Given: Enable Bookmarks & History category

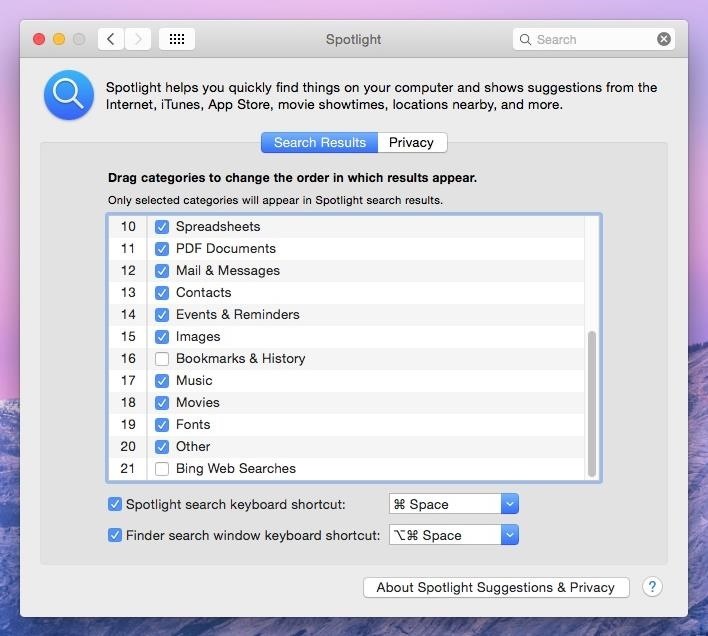Looking at the screenshot, I should (162, 359).
